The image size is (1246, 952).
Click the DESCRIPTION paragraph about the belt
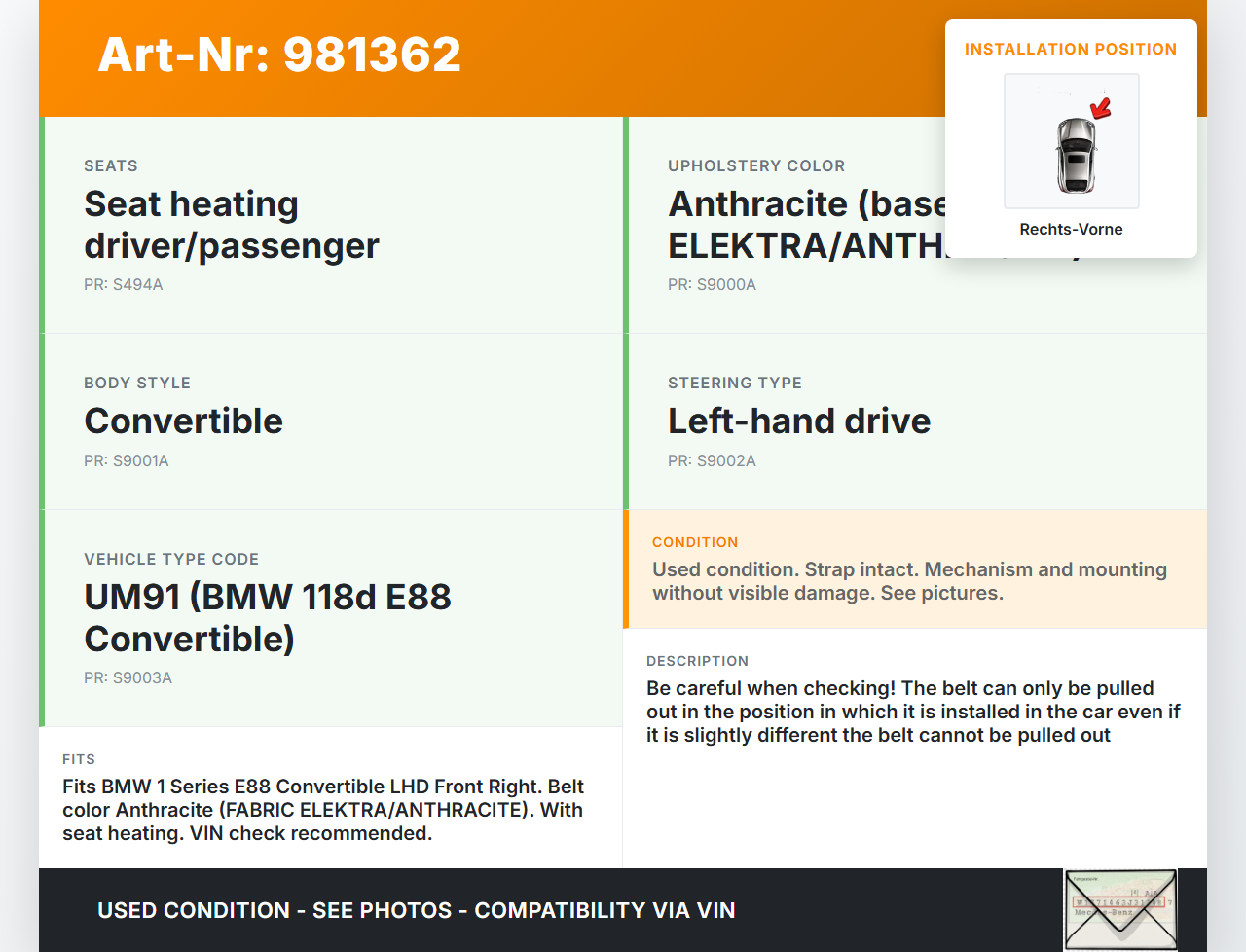tap(913, 712)
